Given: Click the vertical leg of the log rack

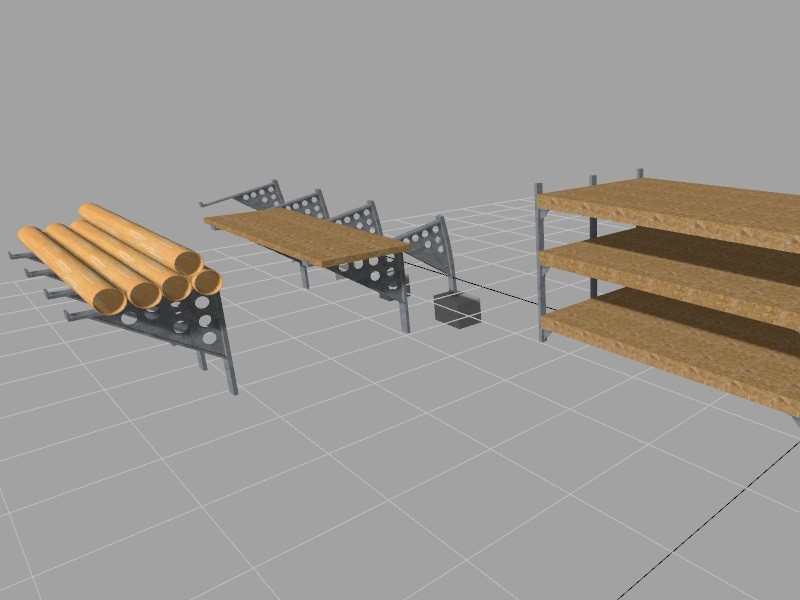Looking at the screenshot, I should pyautogui.click(x=229, y=358).
